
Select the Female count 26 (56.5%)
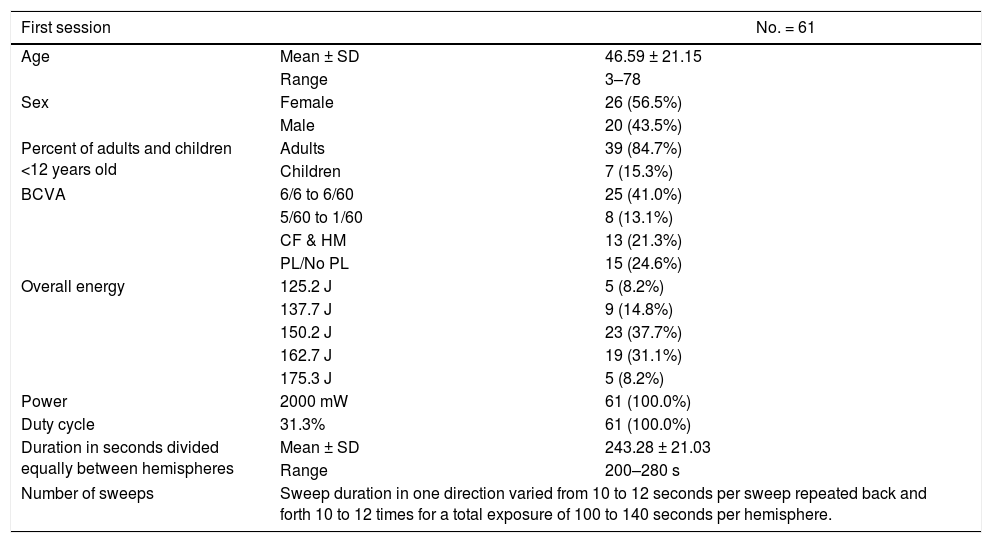pos(637,103)
